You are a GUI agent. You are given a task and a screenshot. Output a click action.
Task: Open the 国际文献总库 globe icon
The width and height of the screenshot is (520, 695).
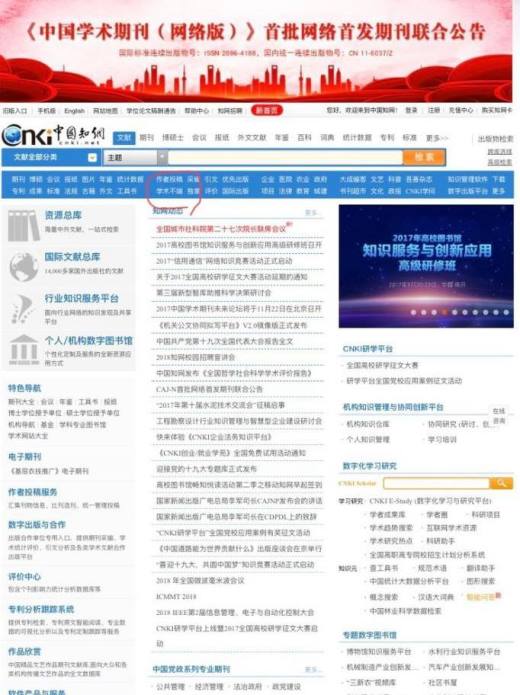point(23,267)
